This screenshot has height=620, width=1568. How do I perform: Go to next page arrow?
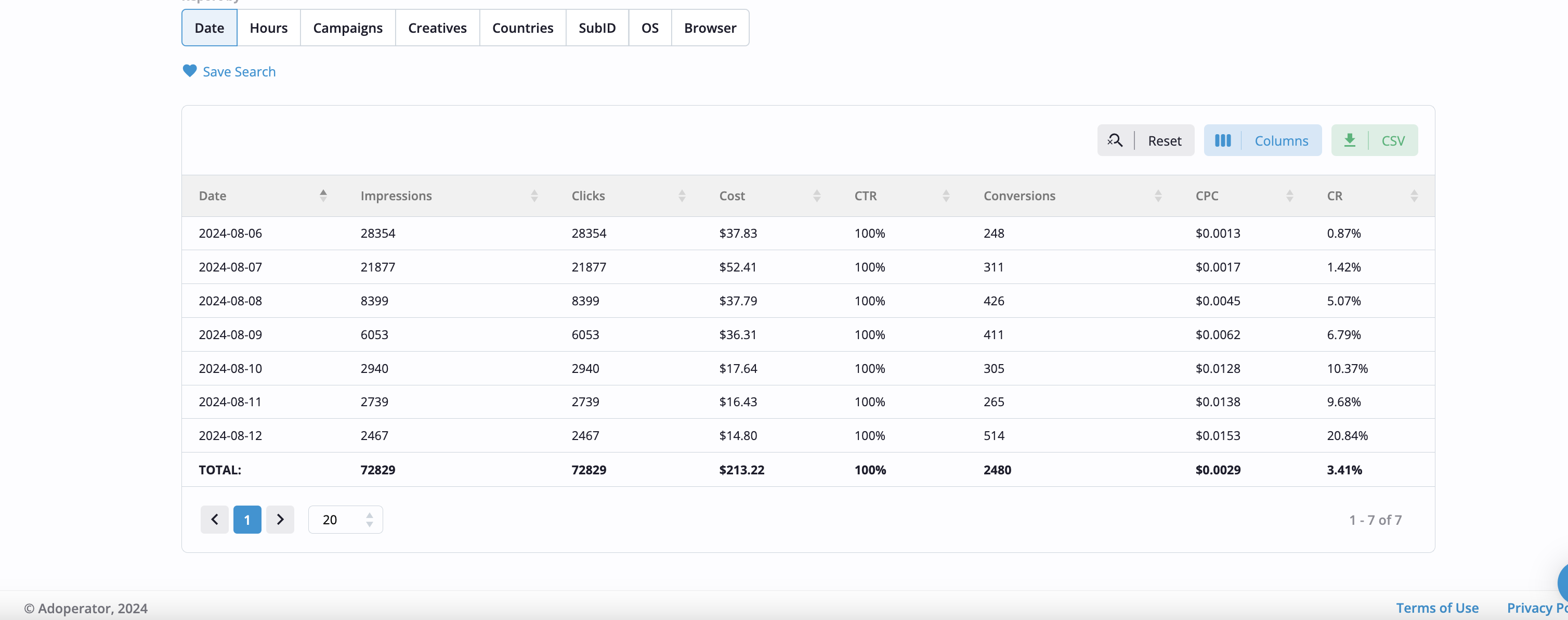(280, 520)
